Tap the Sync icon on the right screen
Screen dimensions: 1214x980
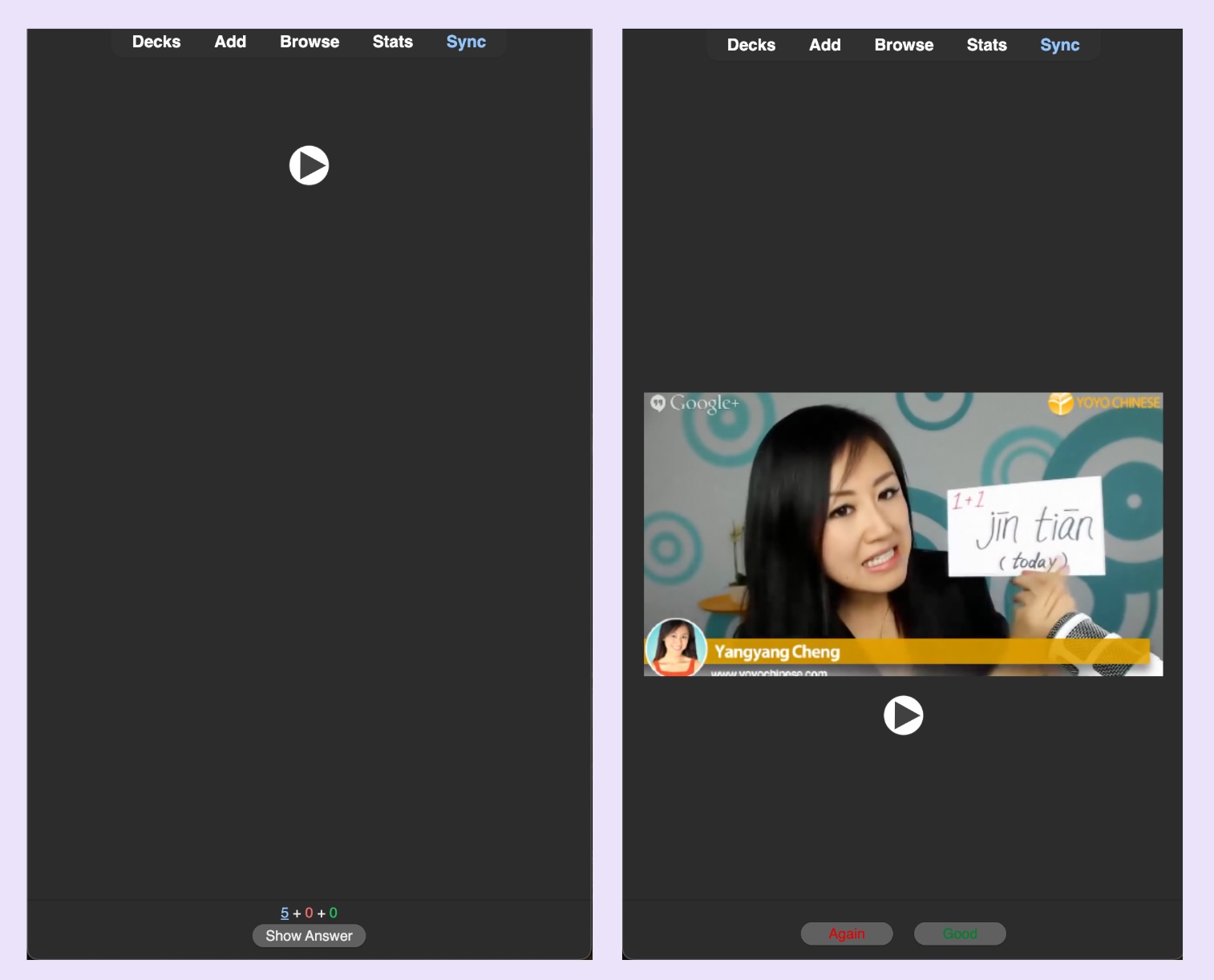(x=1060, y=45)
